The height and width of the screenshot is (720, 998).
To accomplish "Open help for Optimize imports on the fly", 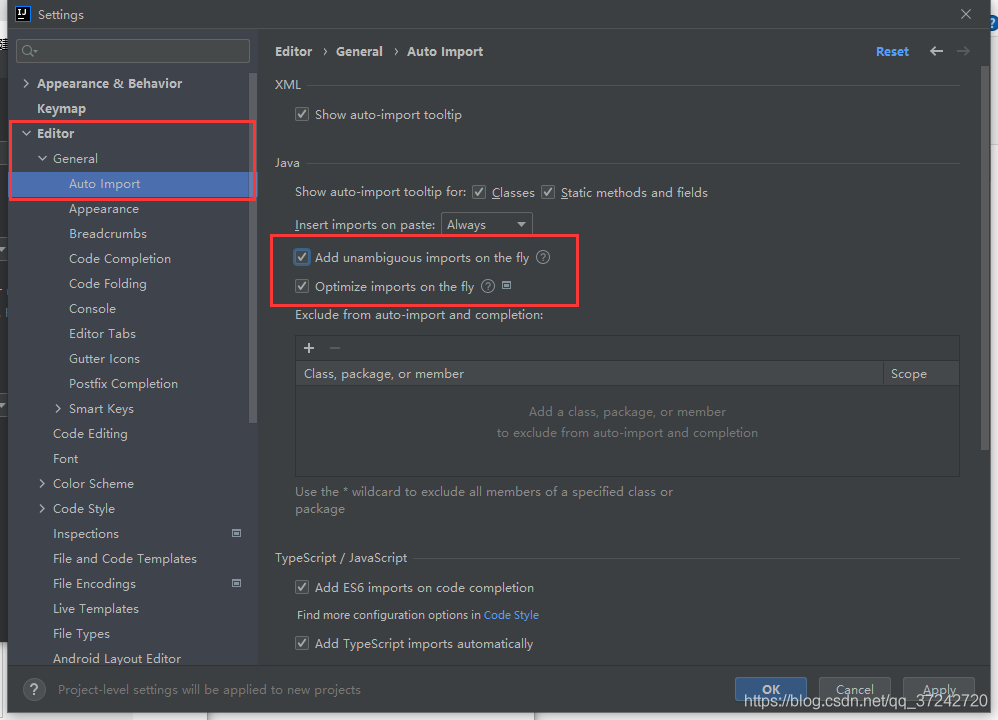I will tap(488, 286).
